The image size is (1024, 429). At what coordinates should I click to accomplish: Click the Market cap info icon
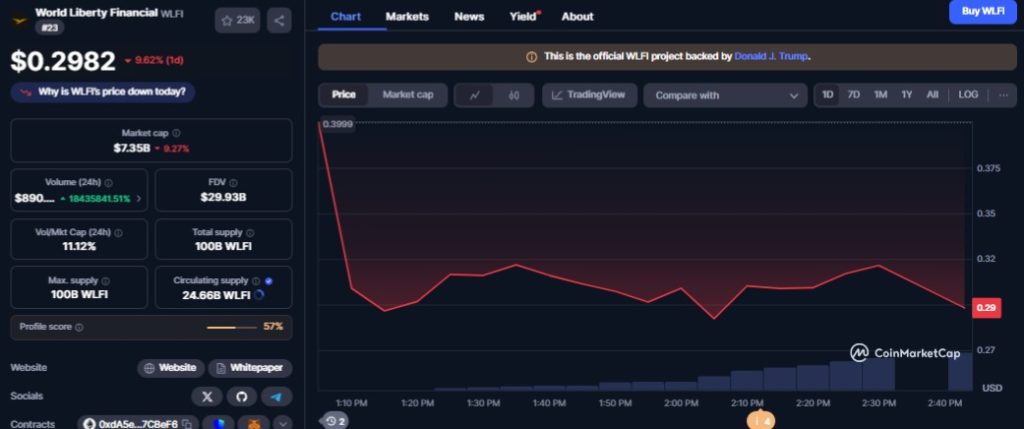pos(176,133)
